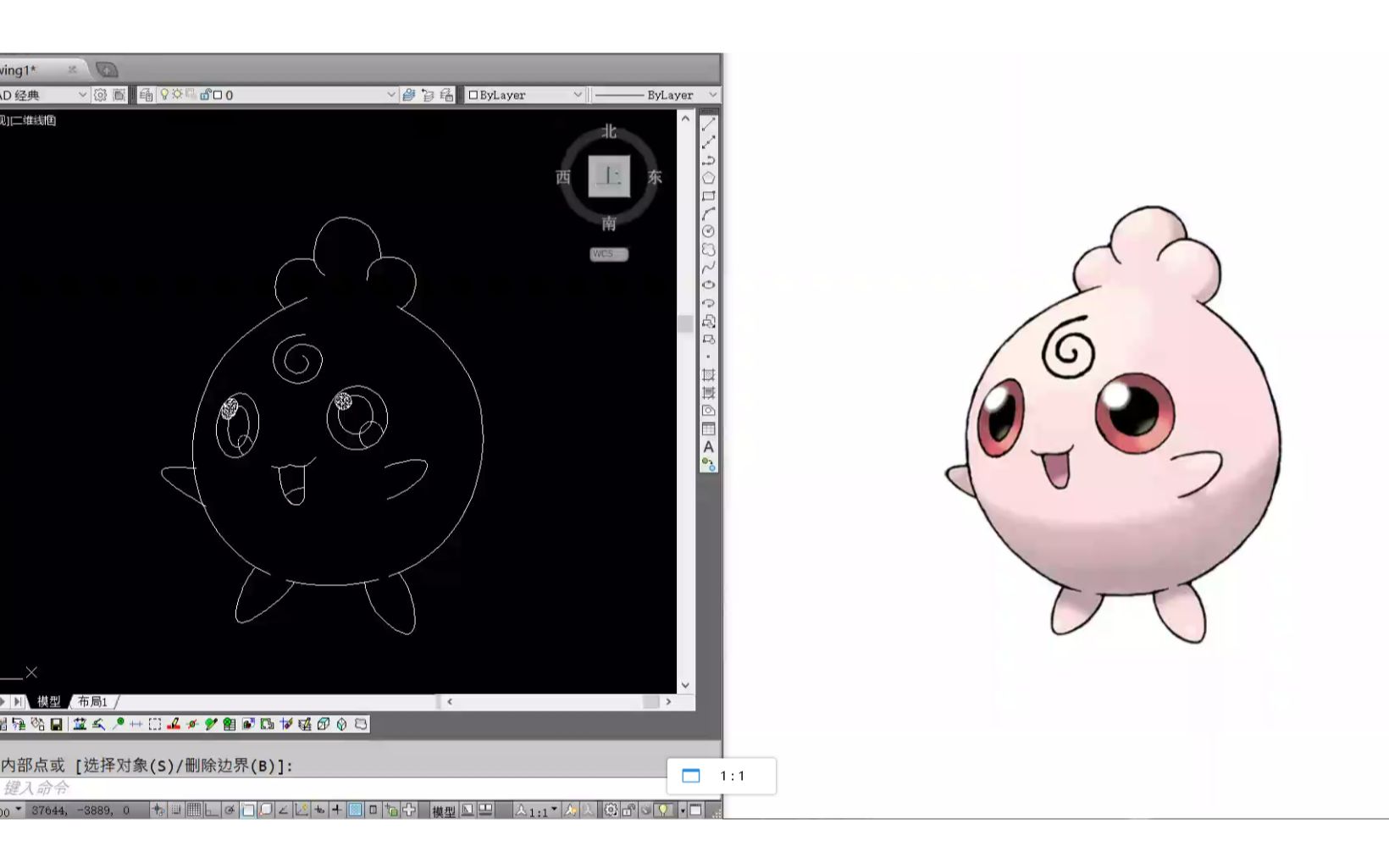The height and width of the screenshot is (868, 1389).
Task: Open the Layer Properties Manager icon
Action: [x=146, y=95]
